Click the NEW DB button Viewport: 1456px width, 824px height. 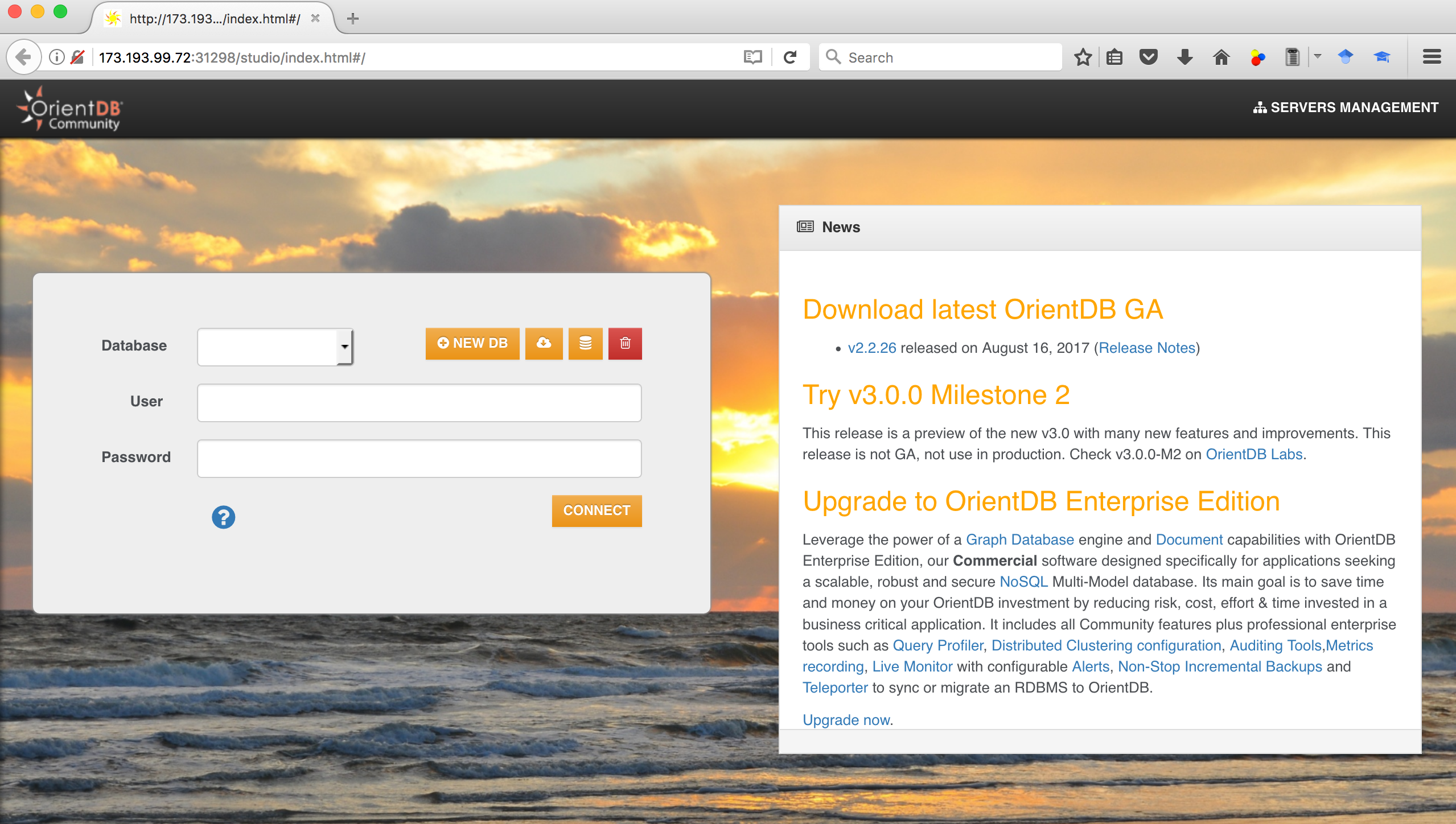(x=472, y=343)
